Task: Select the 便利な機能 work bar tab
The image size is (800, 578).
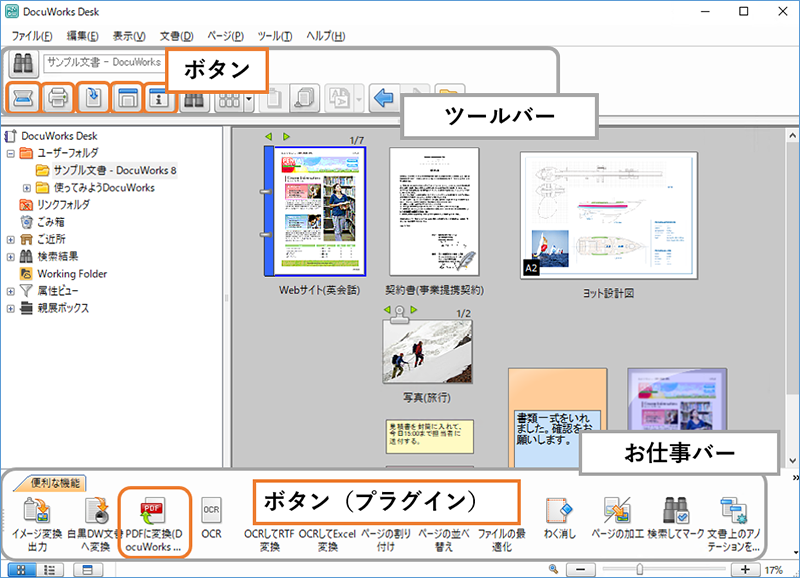Action: (x=55, y=483)
